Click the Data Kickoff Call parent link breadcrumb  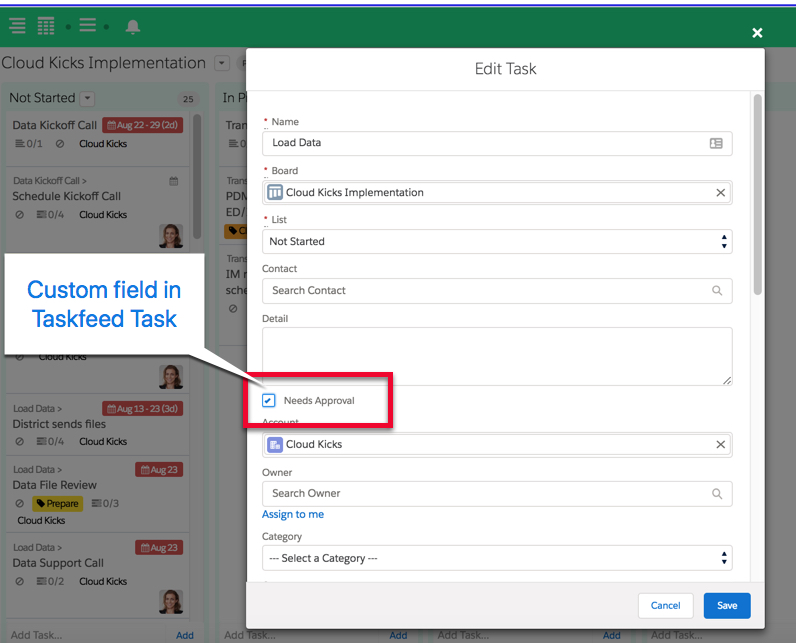(50, 181)
